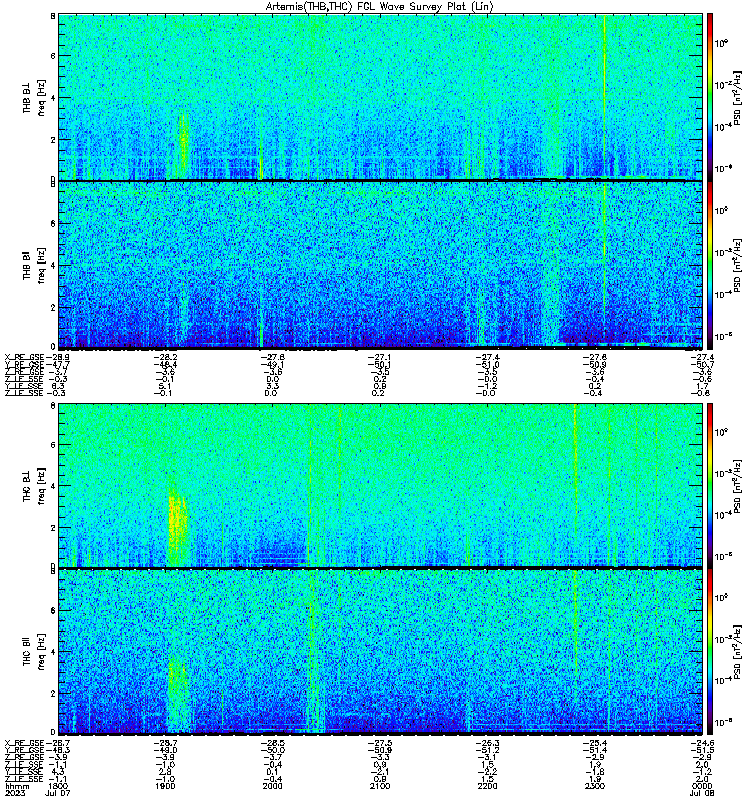Click the 1800 time tick label
This screenshot has width=750, height=800.
(58, 786)
